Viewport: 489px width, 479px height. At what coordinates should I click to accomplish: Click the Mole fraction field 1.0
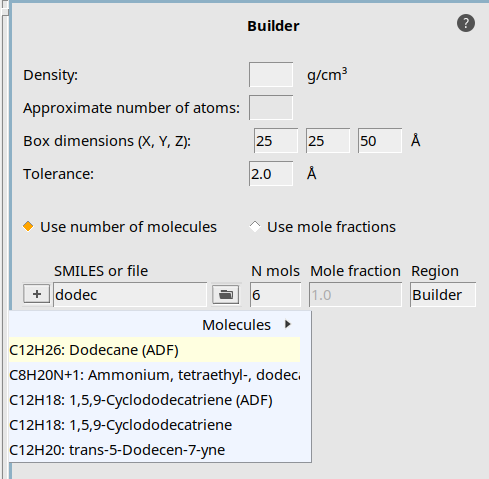coord(355,295)
